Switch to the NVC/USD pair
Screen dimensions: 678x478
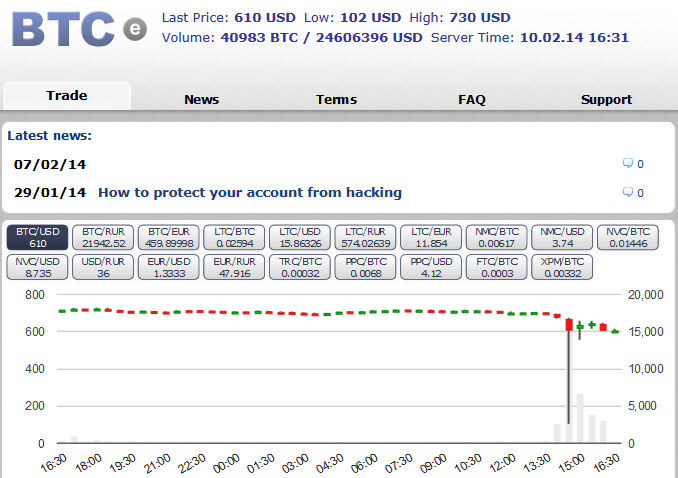point(38,267)
